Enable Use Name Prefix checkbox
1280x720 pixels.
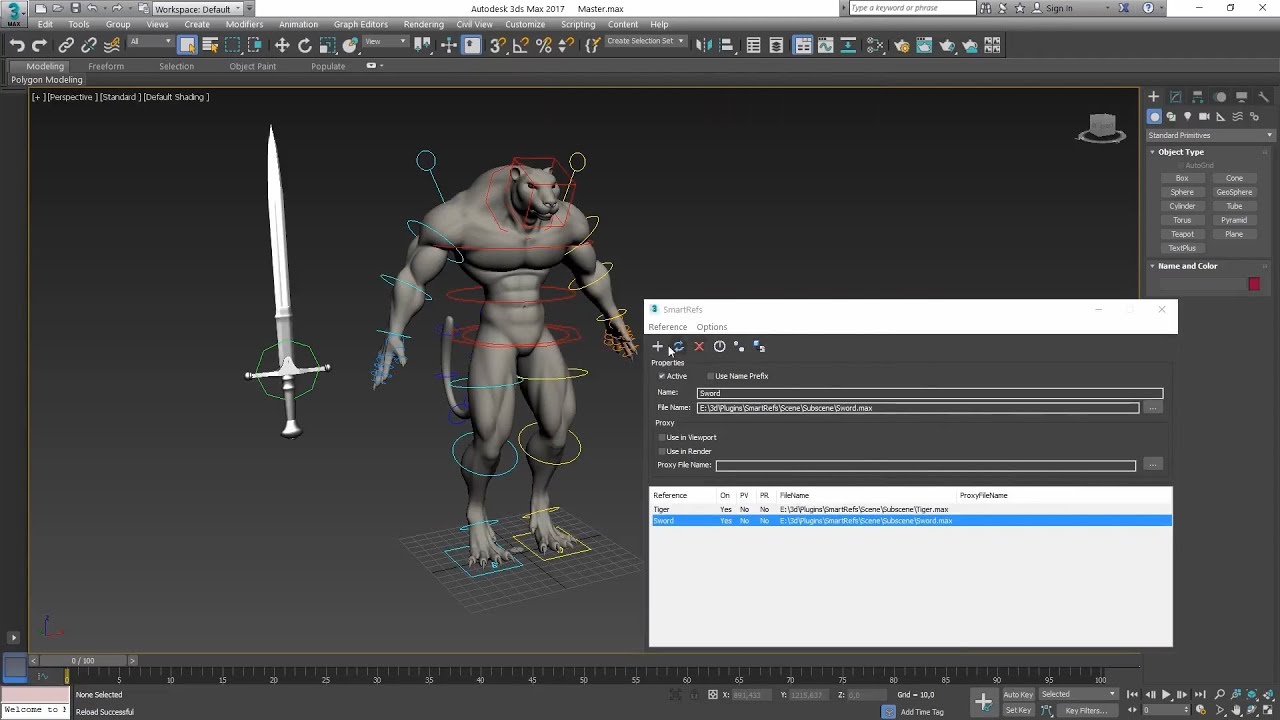coord(710,376)
